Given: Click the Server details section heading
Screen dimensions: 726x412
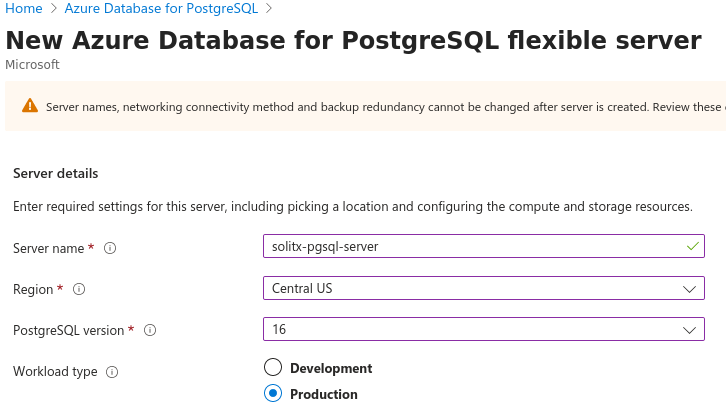Looking at the screenshot, I should [56, 174].
